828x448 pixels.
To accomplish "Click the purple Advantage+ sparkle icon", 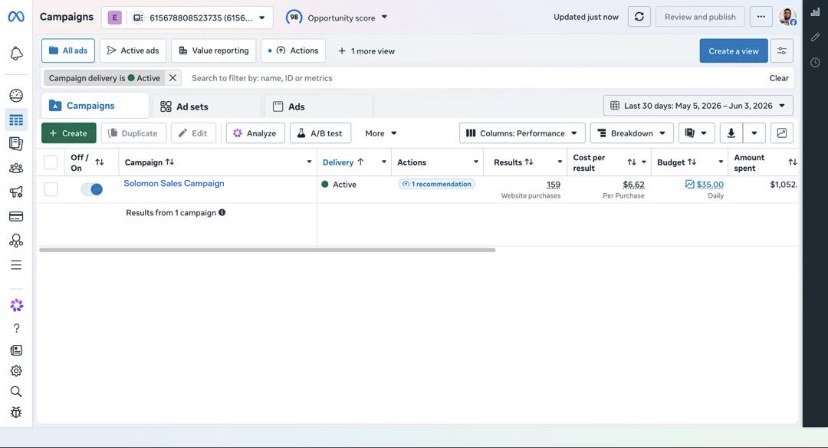I will point(16,305).
